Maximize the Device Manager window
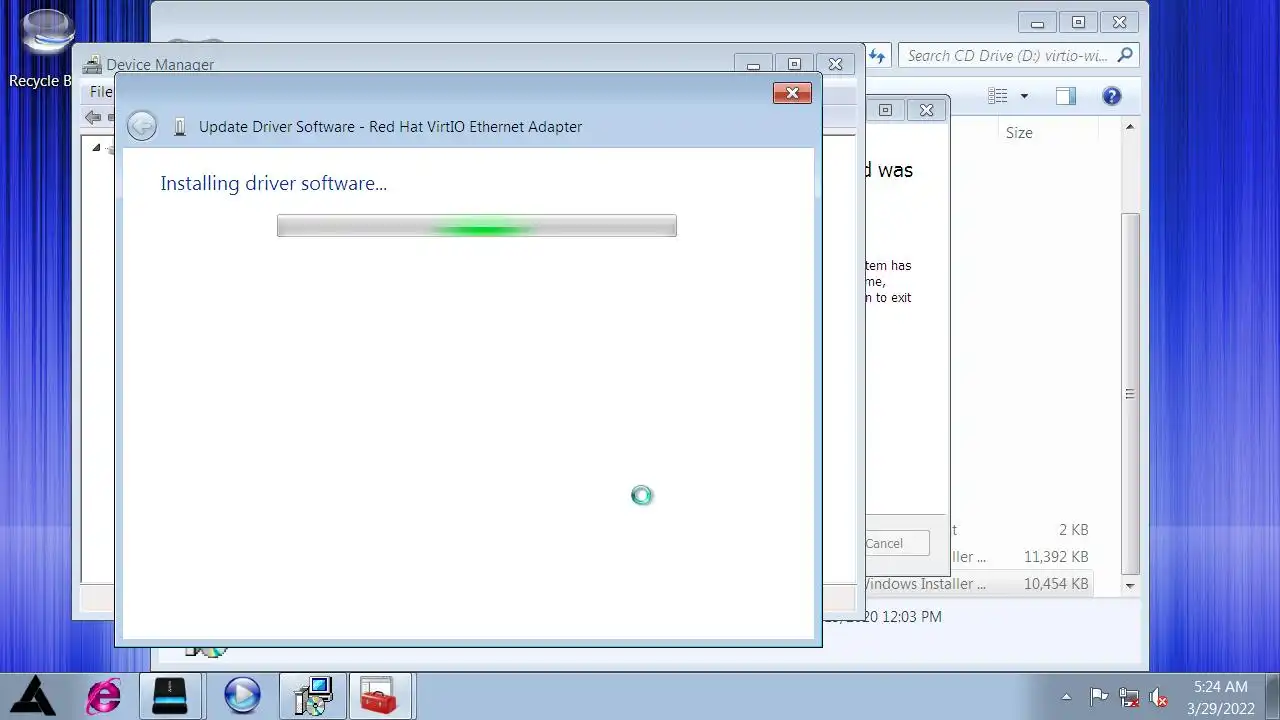 pyautogui.click(x=794, y=64)
